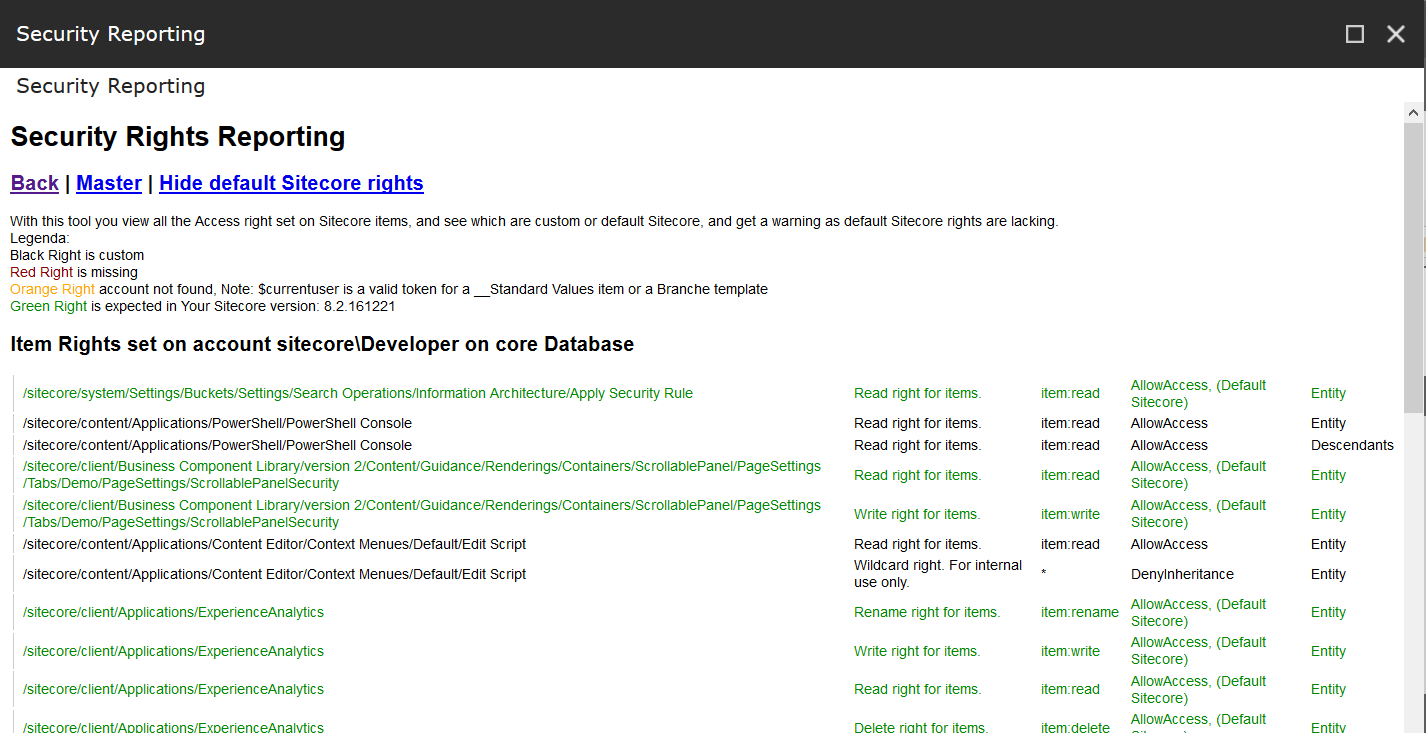Maximize the Security Reporting dialog

coord(1355,34)
